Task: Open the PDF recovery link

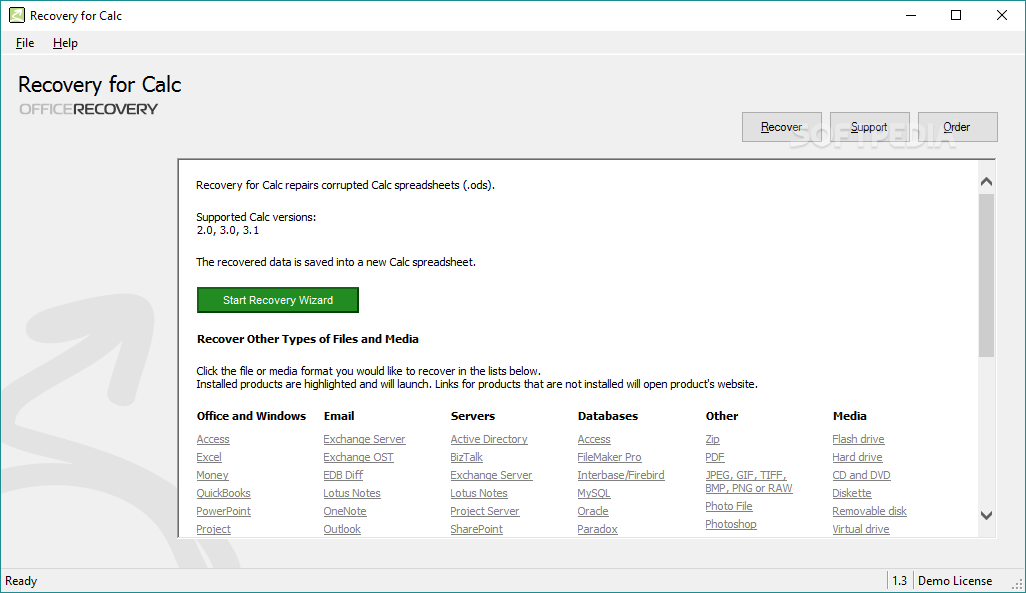Action: (x=715, y=457)
